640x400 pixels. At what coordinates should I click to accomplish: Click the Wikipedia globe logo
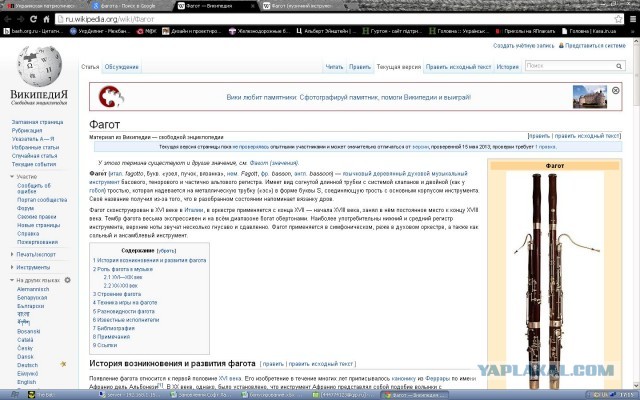39,66
